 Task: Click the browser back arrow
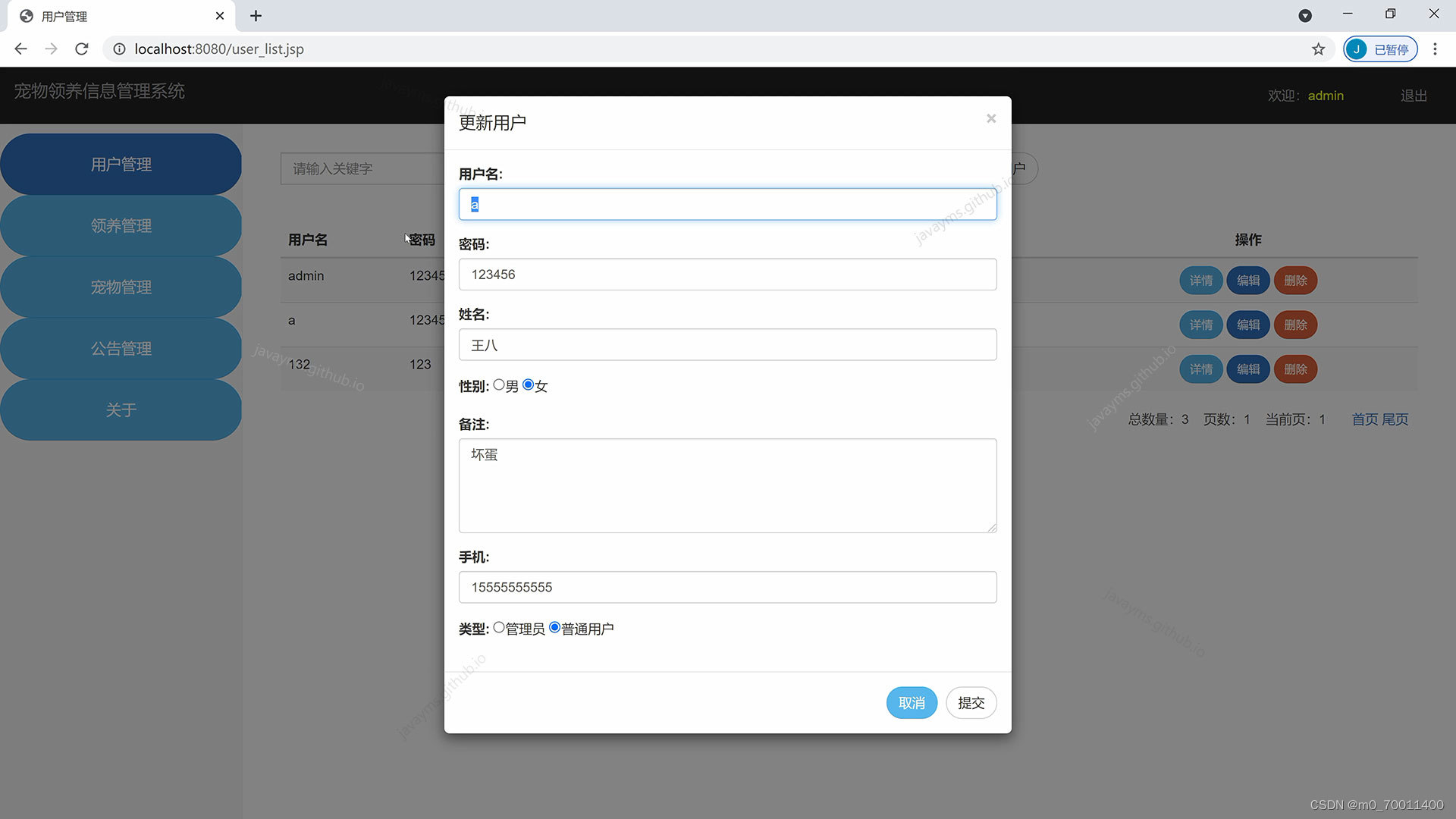(x=20, y=49)
